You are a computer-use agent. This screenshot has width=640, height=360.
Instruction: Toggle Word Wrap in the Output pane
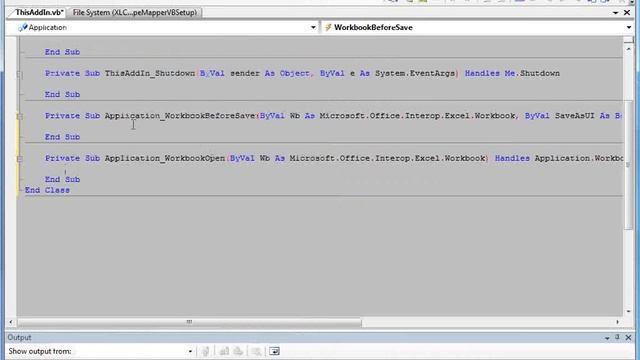pos(274,351)
